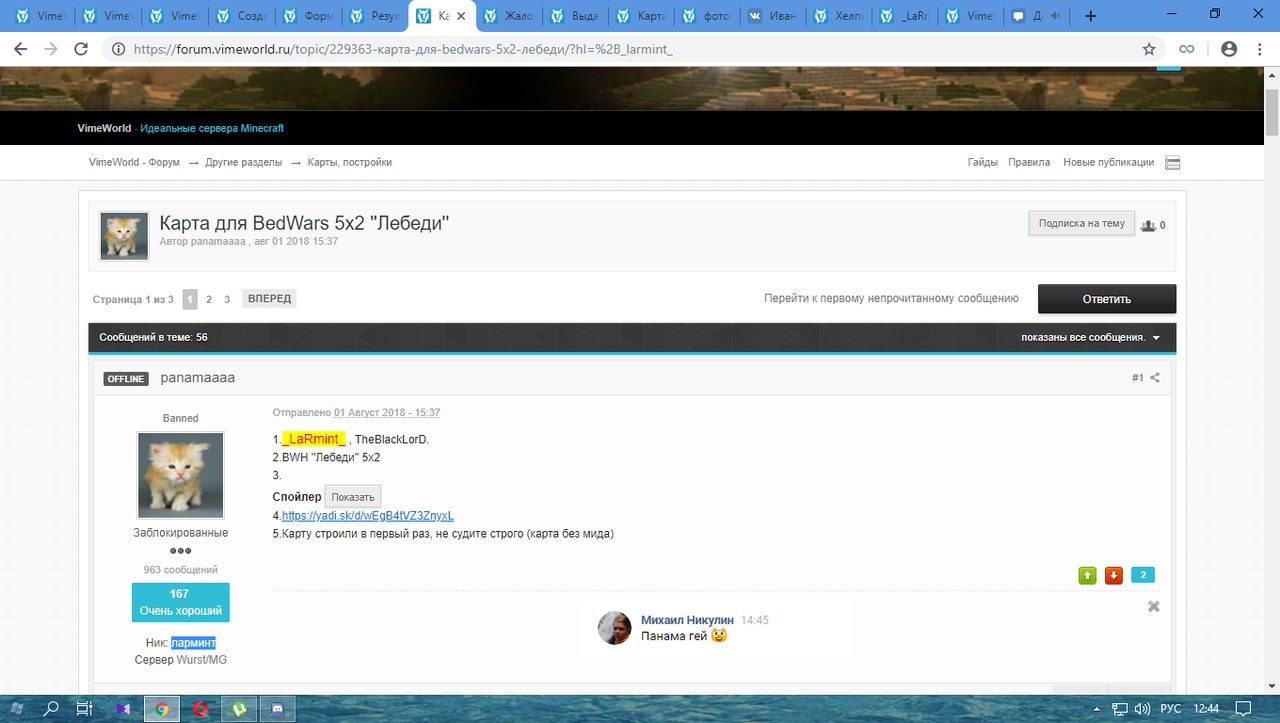Click Михаил Никулин's avatar photo
Image resolution: width=1280 pixels, height=723 pixels.
pyautogui.click(x=615, y=628)
